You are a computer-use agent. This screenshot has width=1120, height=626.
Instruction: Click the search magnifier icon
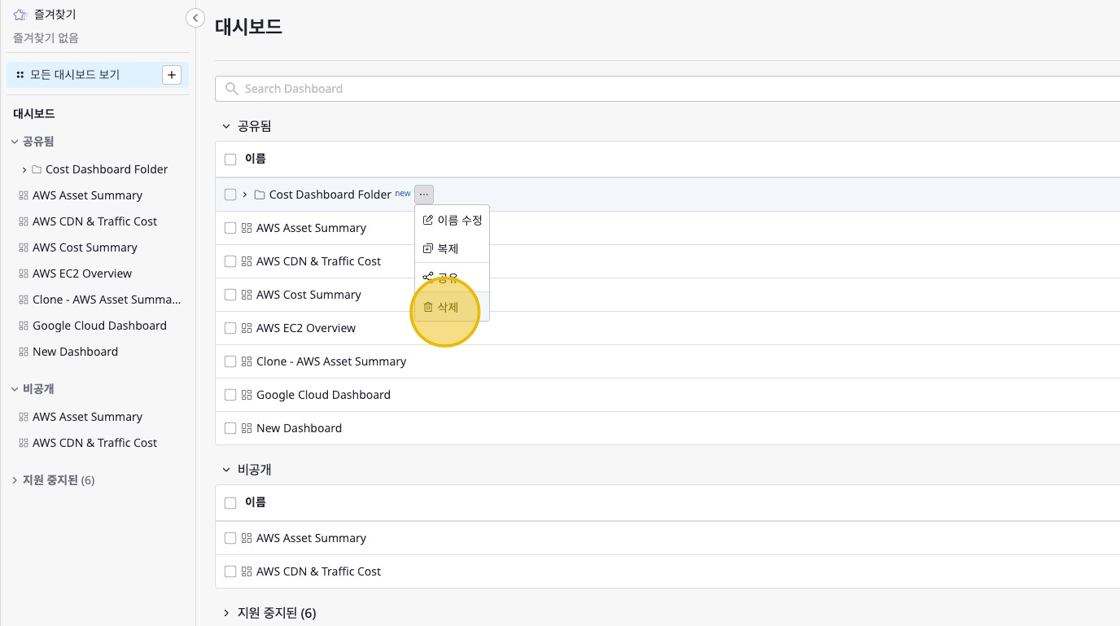[232, 89]
